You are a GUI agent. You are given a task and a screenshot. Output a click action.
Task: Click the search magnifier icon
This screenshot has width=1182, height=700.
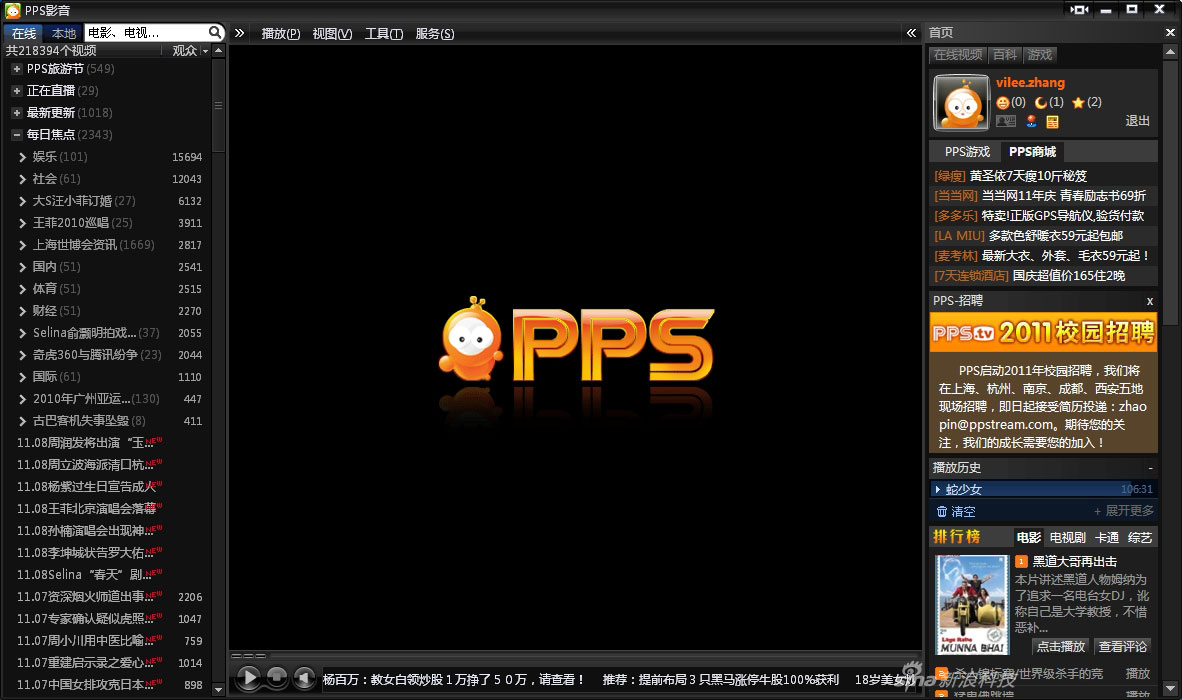point(215,32)
